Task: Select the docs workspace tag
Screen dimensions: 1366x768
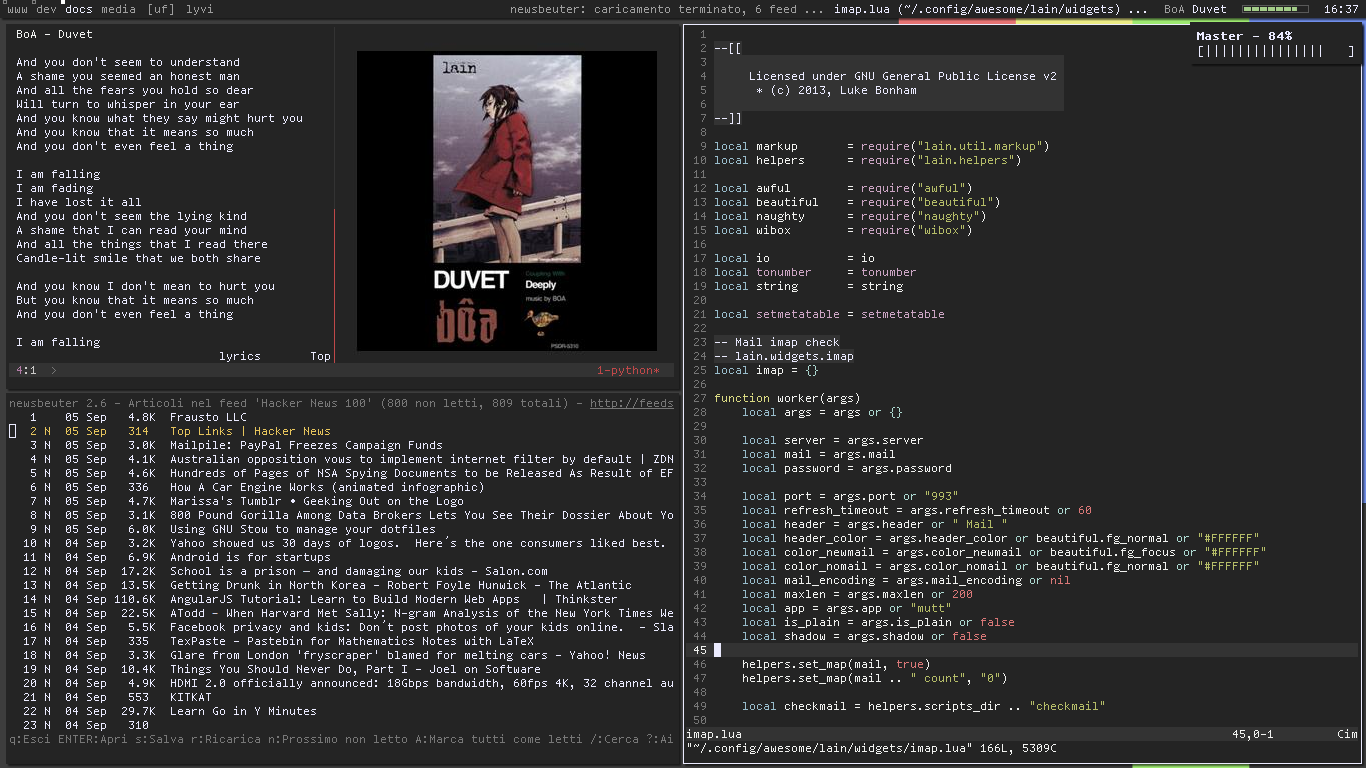Action: click(79, 9)
